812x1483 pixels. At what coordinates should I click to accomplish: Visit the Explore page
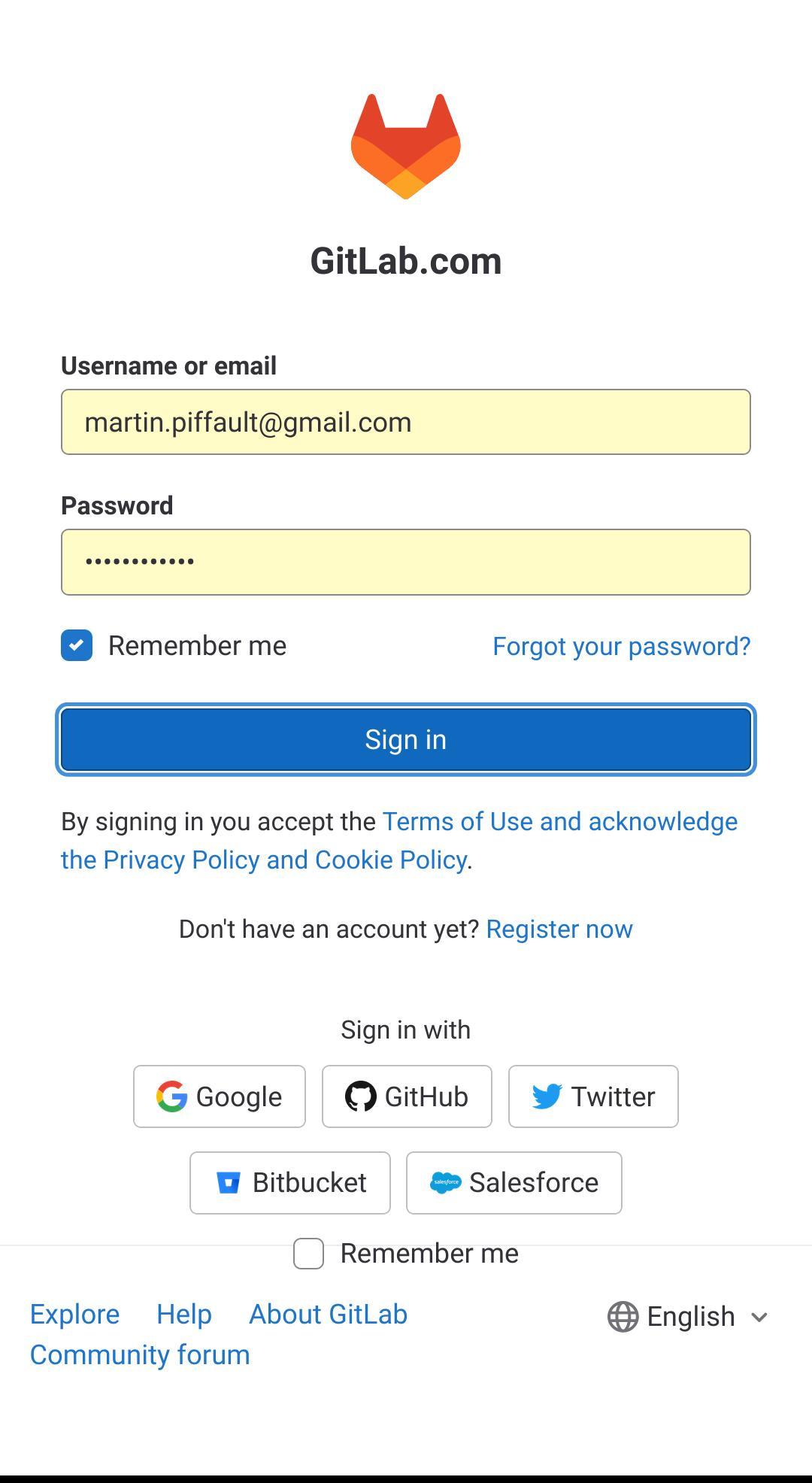74,1314
